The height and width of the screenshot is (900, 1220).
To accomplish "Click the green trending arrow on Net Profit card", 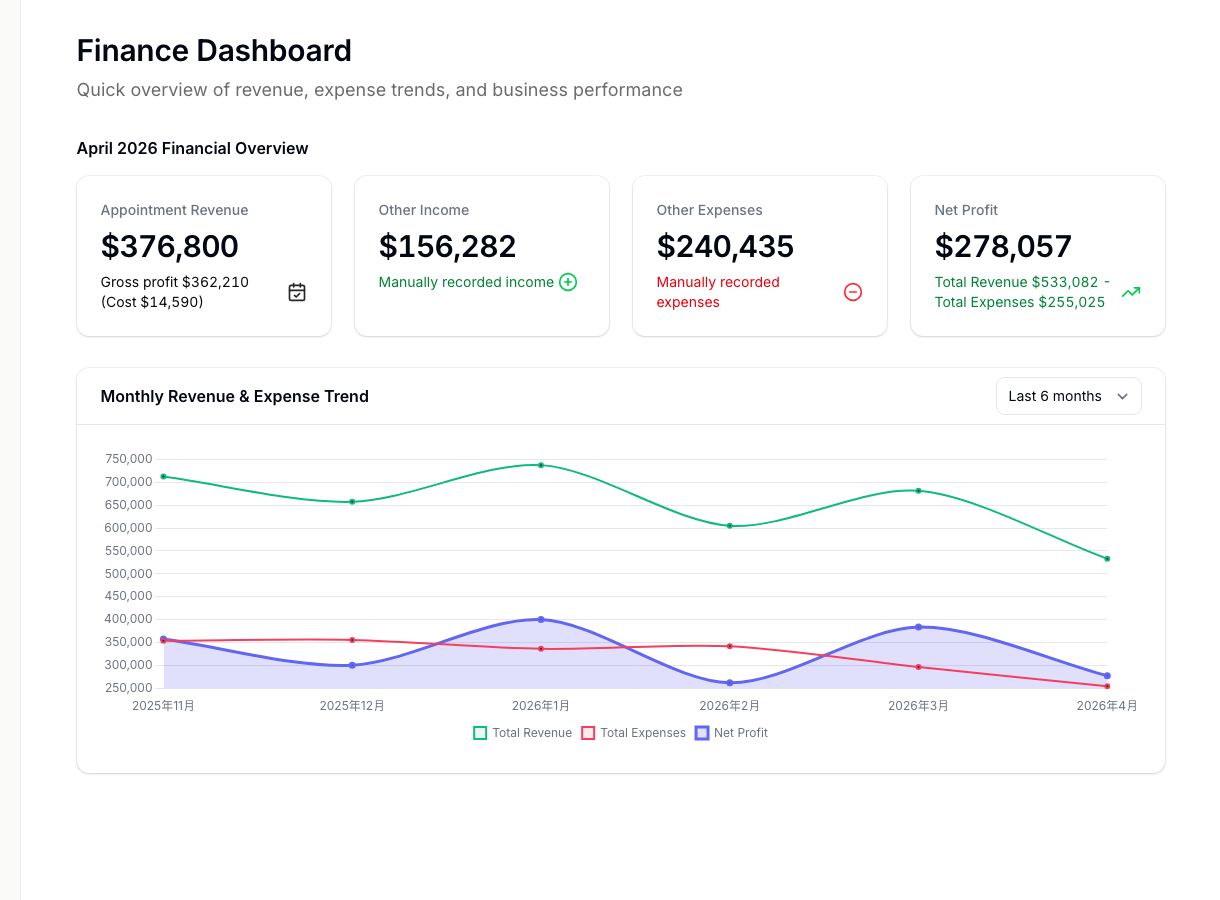I will pyautogui.click(x=1131, y=292).
